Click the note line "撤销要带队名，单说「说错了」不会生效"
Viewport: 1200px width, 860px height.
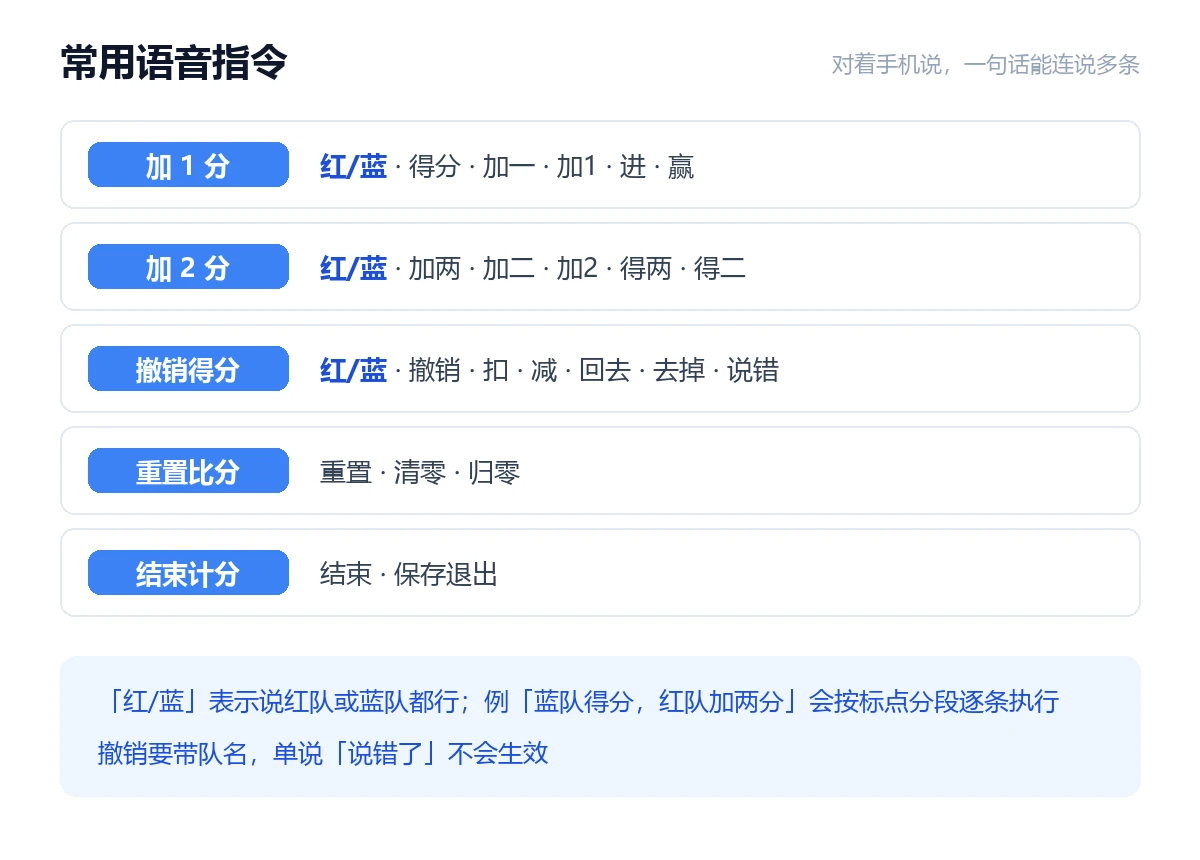point(323,753)
